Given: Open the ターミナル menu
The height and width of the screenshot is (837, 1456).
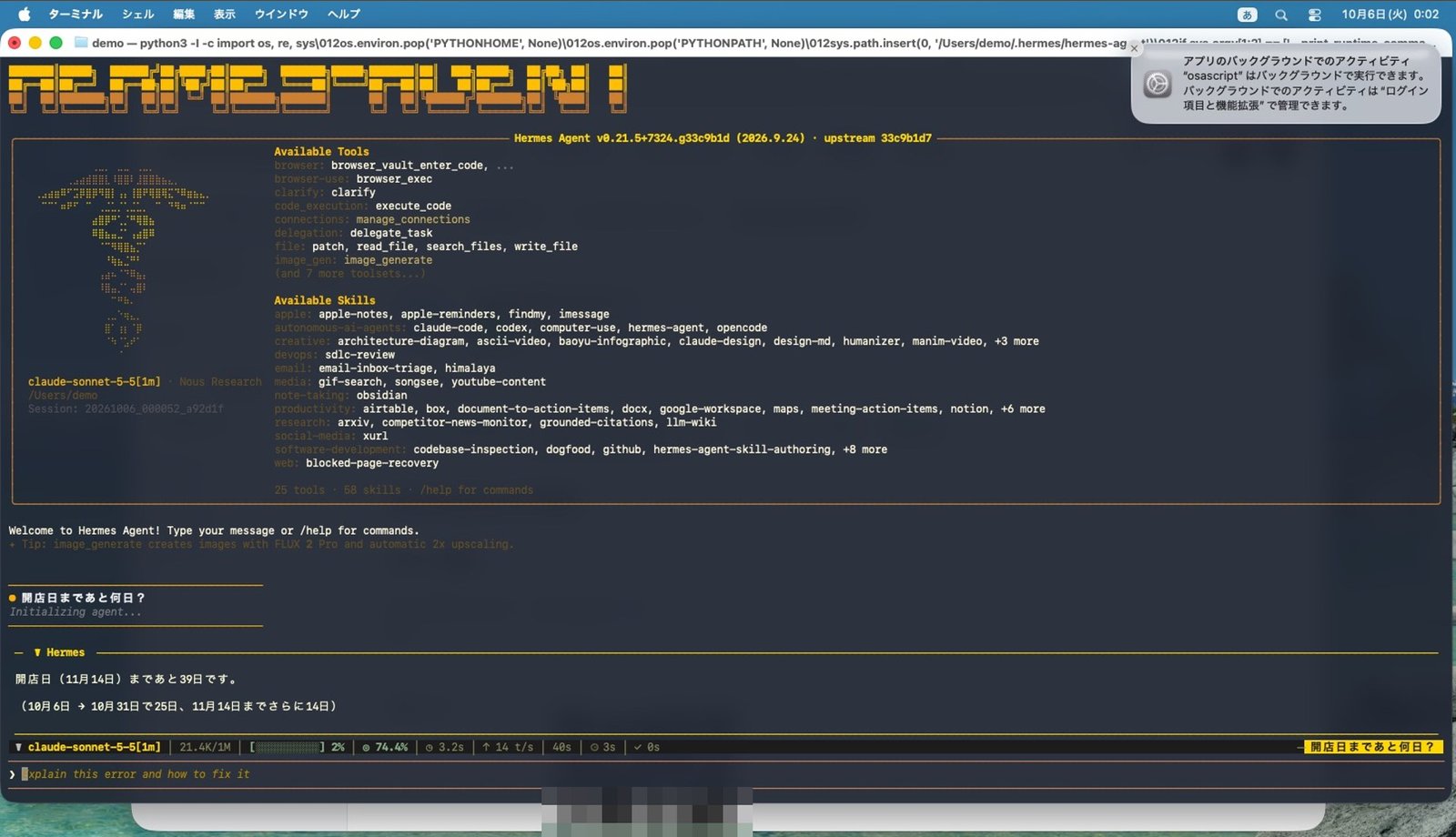Looking at the screenshot, I should pos(75,14).
